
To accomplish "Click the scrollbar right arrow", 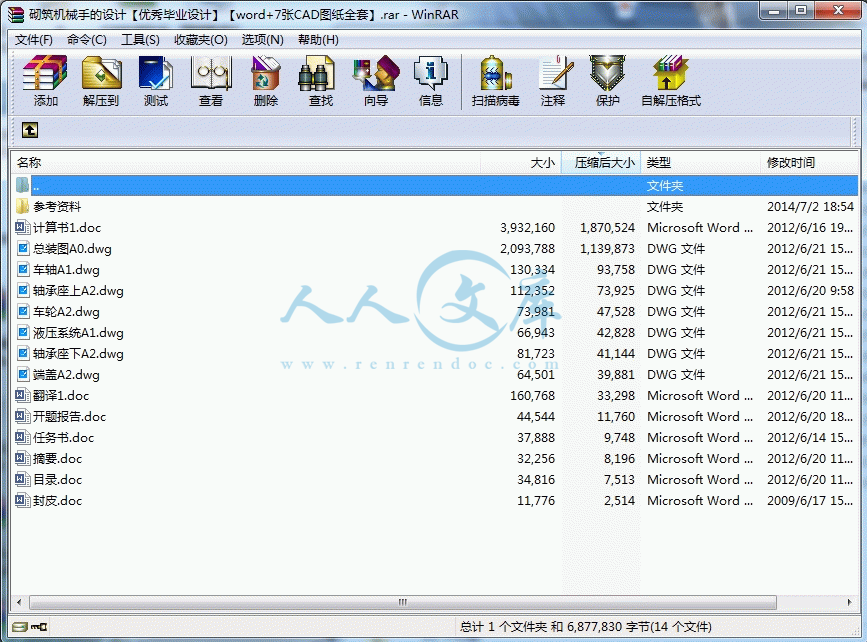I will (850, 602).
